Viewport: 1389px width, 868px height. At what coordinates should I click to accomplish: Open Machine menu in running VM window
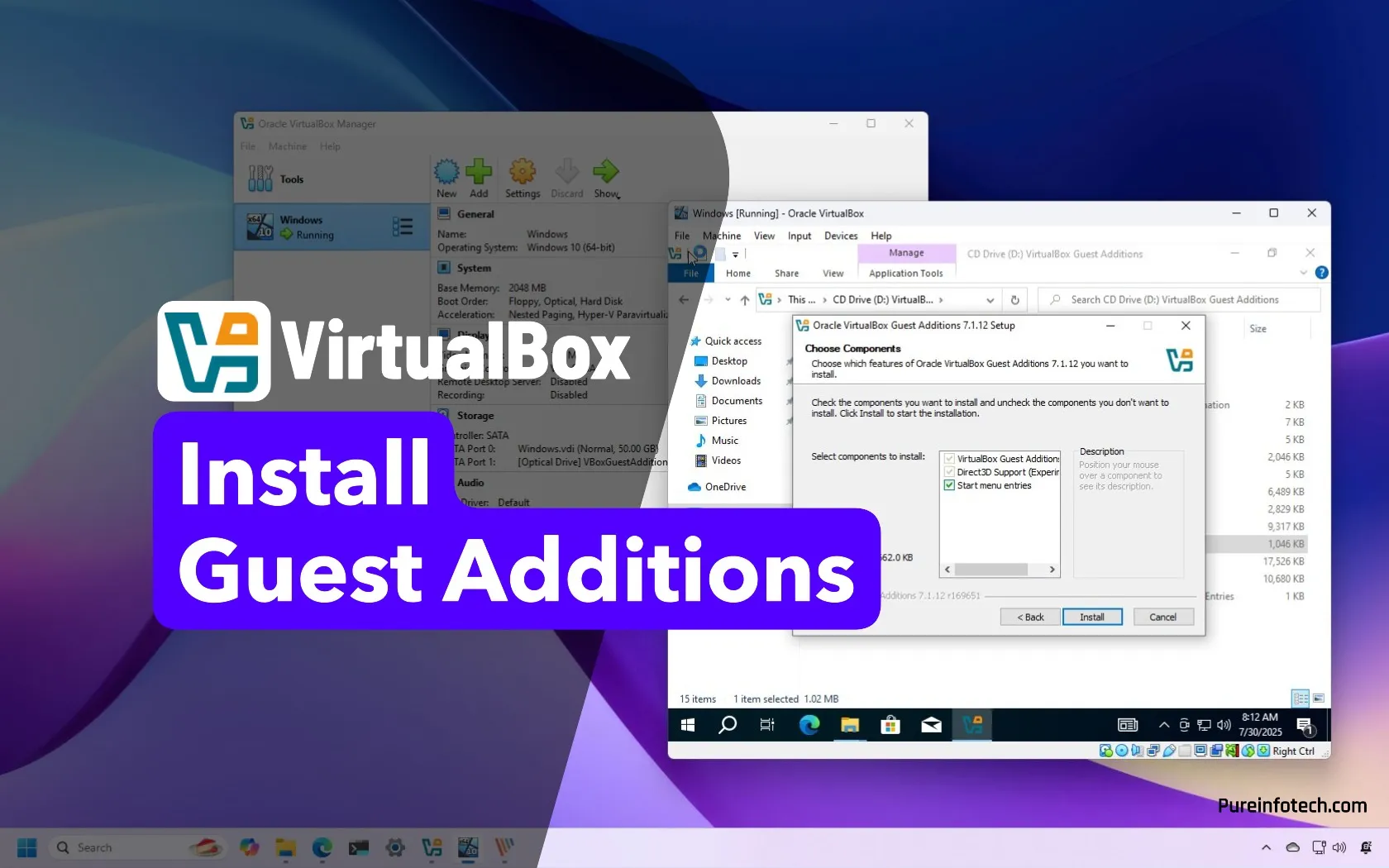[x=722, y=236]
